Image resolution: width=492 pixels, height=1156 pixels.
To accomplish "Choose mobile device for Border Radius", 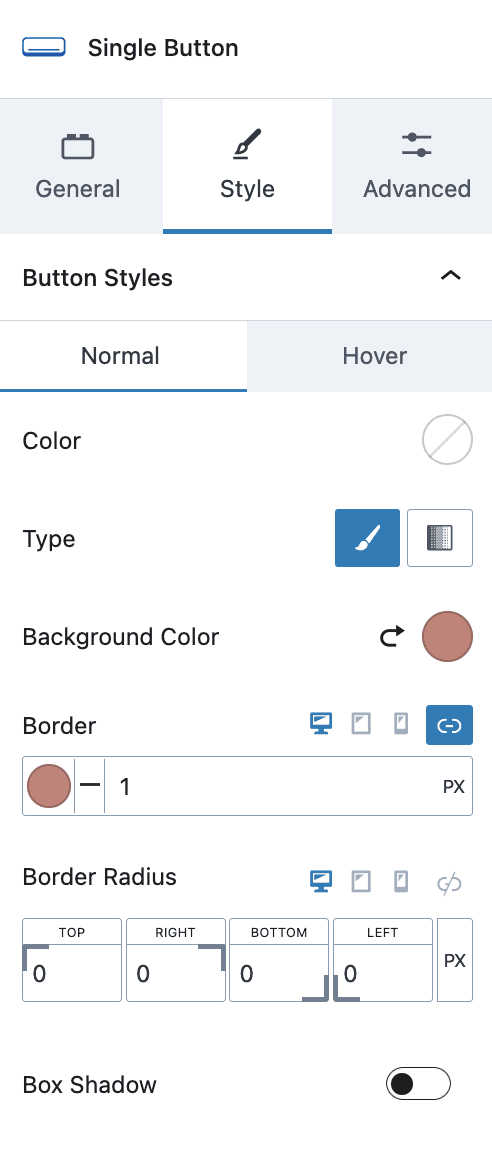I will pos(401,881).
